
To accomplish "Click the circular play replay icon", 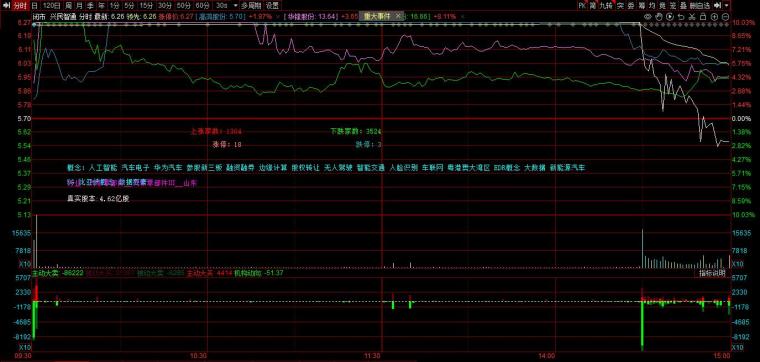I will tap(670, 16).
